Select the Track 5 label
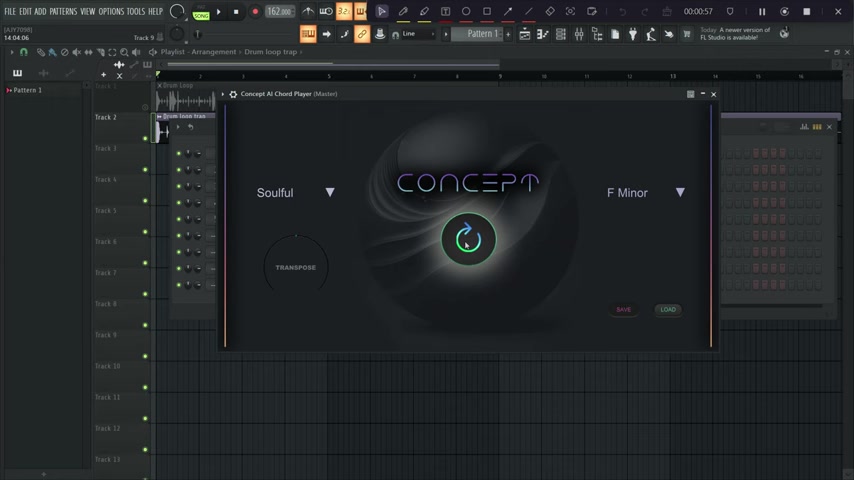854x480 pixels. pos(106,210)
